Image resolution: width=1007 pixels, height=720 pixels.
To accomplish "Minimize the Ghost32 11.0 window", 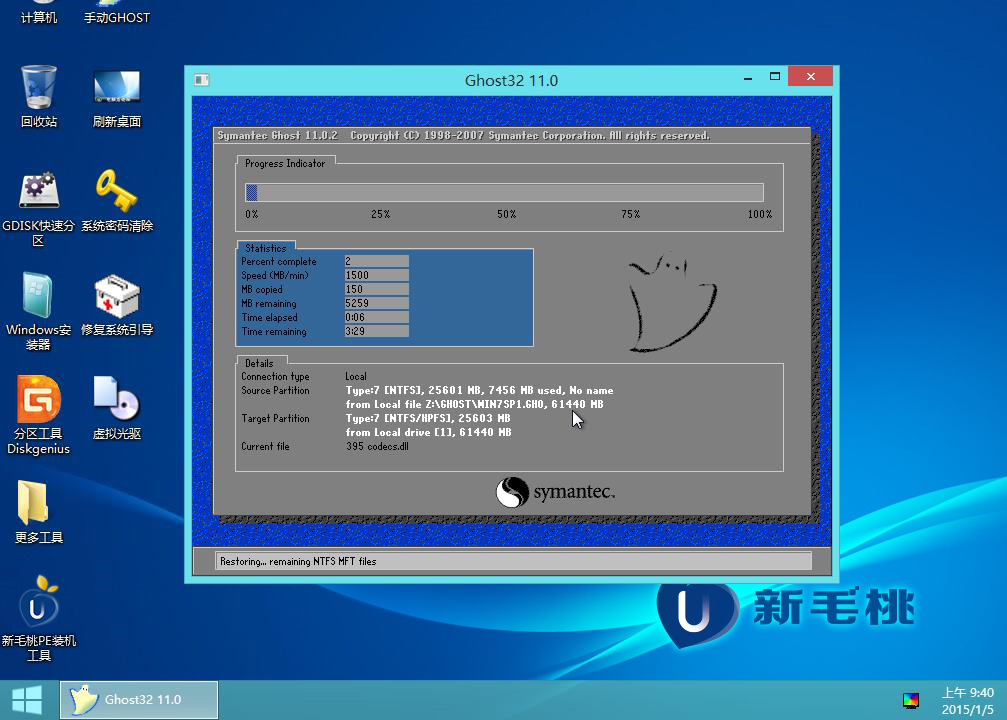I will click(748, 77).
